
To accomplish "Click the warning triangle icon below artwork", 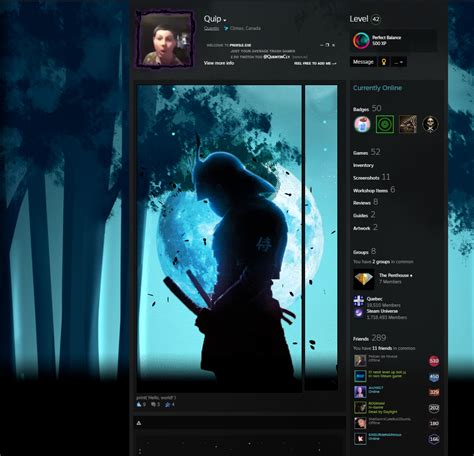I will click(x=139, y=423).
